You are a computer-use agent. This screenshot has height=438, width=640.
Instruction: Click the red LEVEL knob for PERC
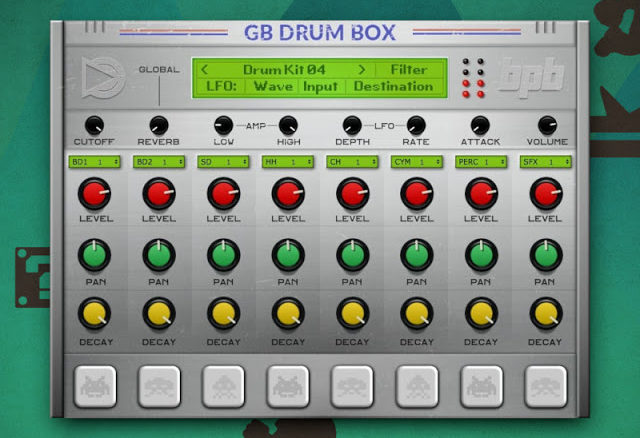coord(481,193)
